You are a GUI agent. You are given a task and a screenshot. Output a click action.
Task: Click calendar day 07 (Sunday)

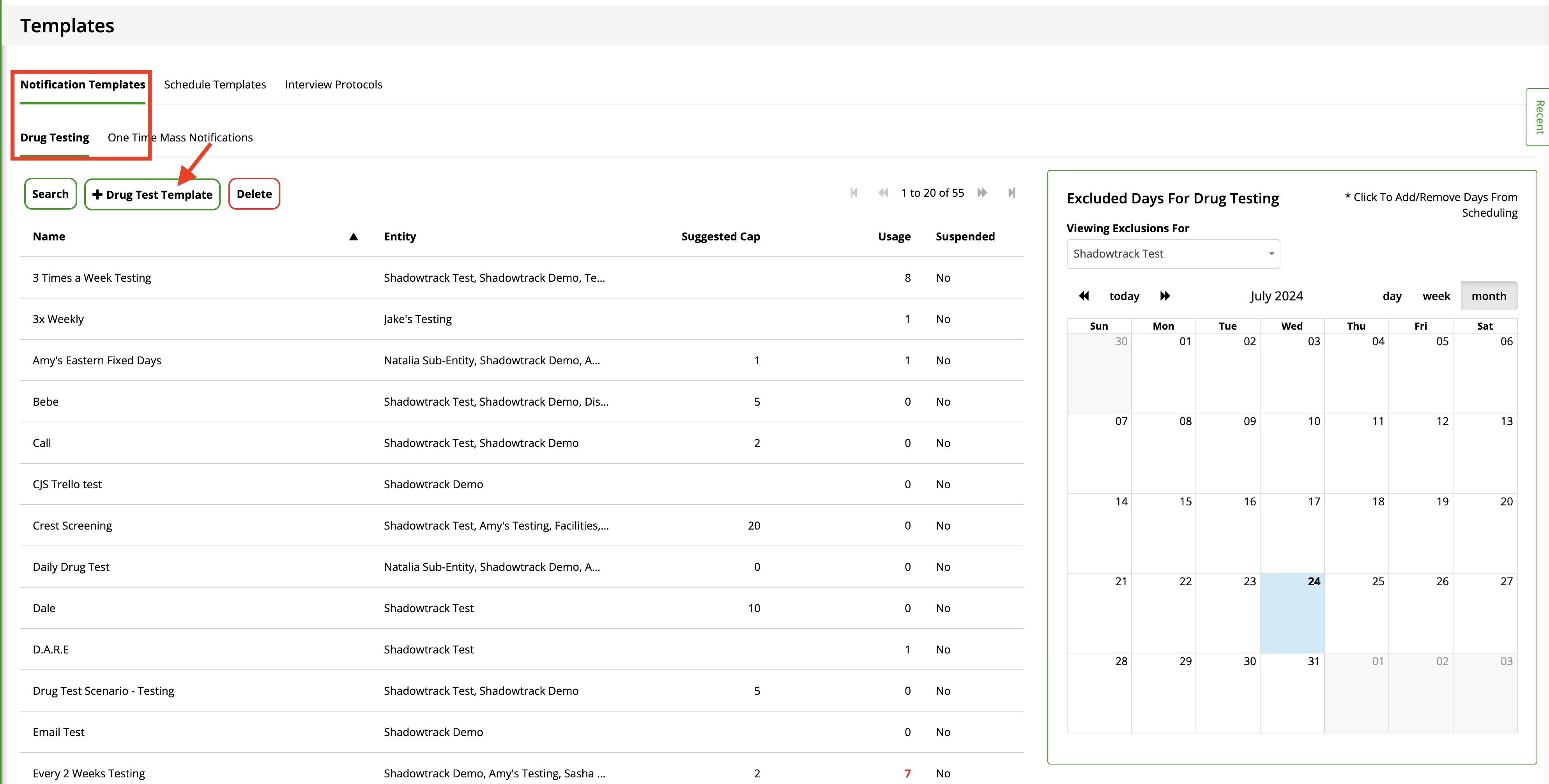click(x=1099, y=453)
